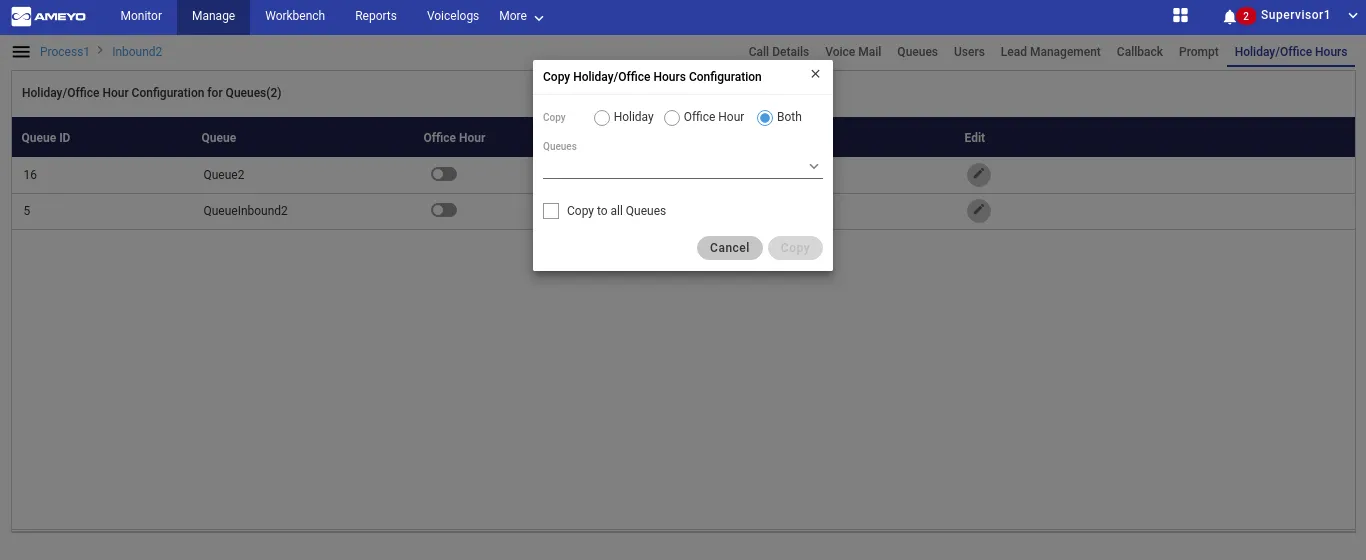This screenshot has height=560, width=1366.
Task: Open the Manage menu
Action: pyautogui.click(x=213, y=16)
